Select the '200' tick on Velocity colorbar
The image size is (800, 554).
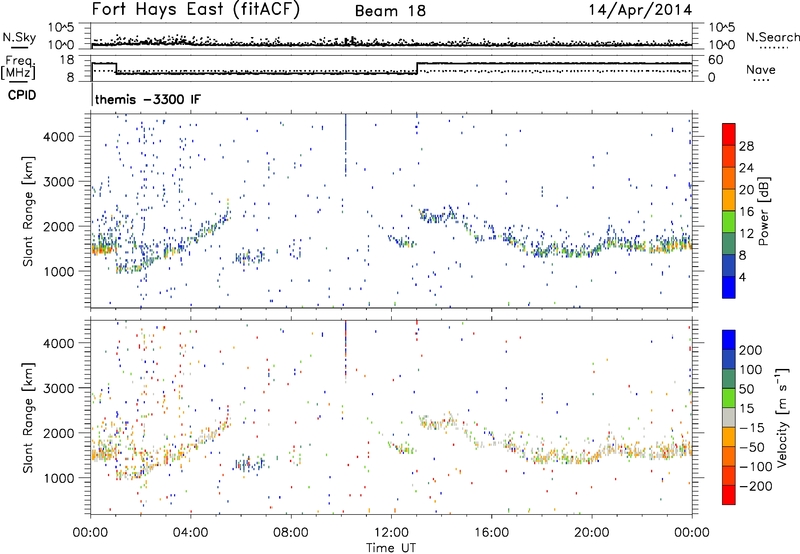751,350
